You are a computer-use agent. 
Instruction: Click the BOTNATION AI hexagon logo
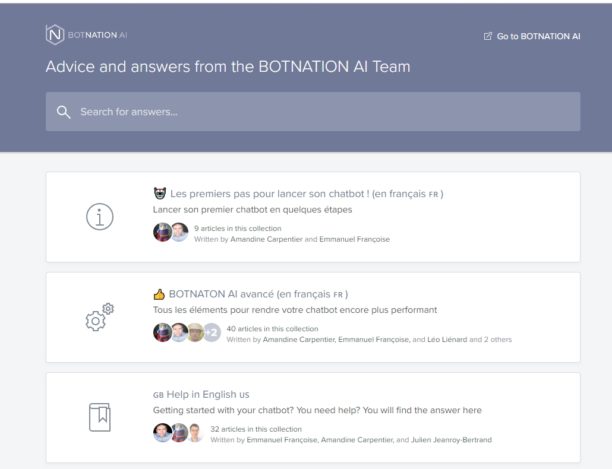(x=55, y=35)
